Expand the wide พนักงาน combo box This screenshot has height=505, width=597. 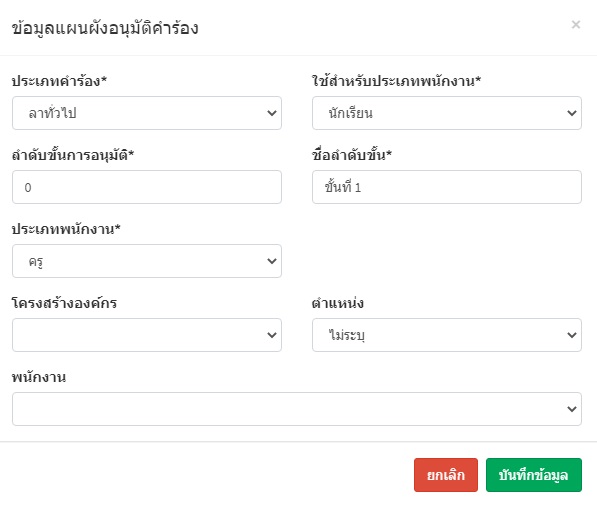click(297, 409)
